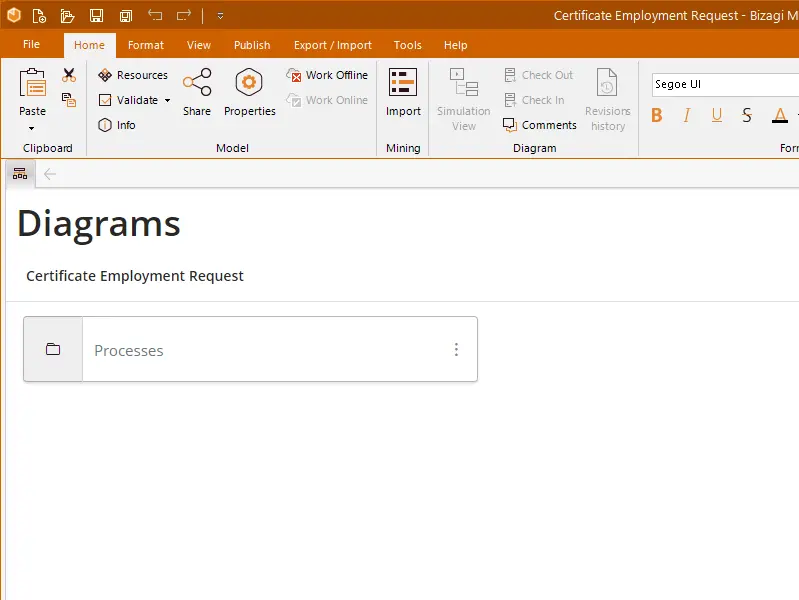This screenshot has width=799, height=600.
Task: Click the Save All icon in title bar
Action: tap(125, 16)
